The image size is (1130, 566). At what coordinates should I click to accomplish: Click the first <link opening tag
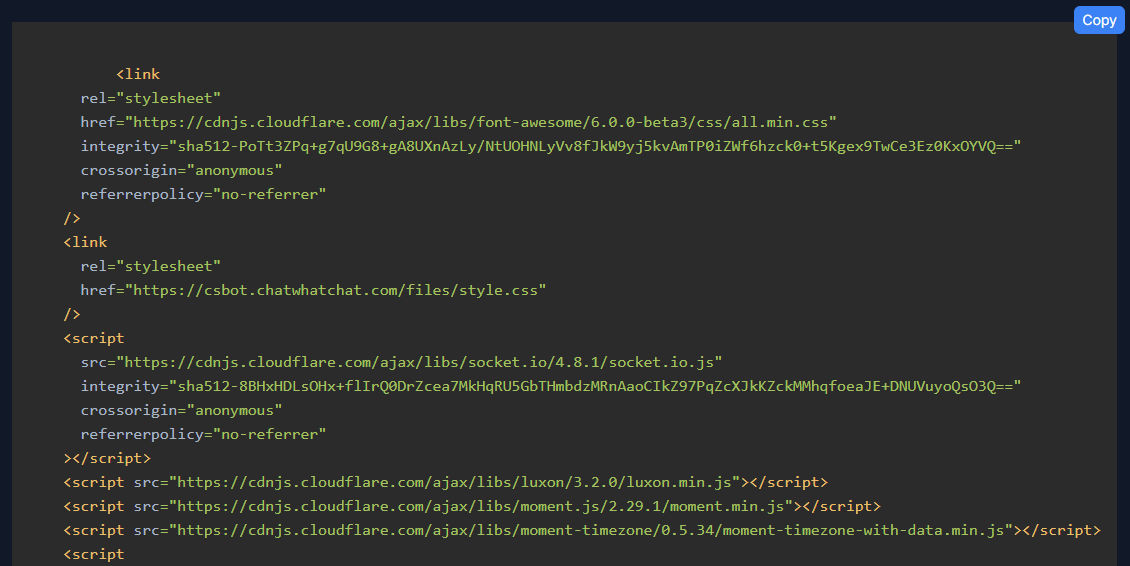[x=138, y=74]
